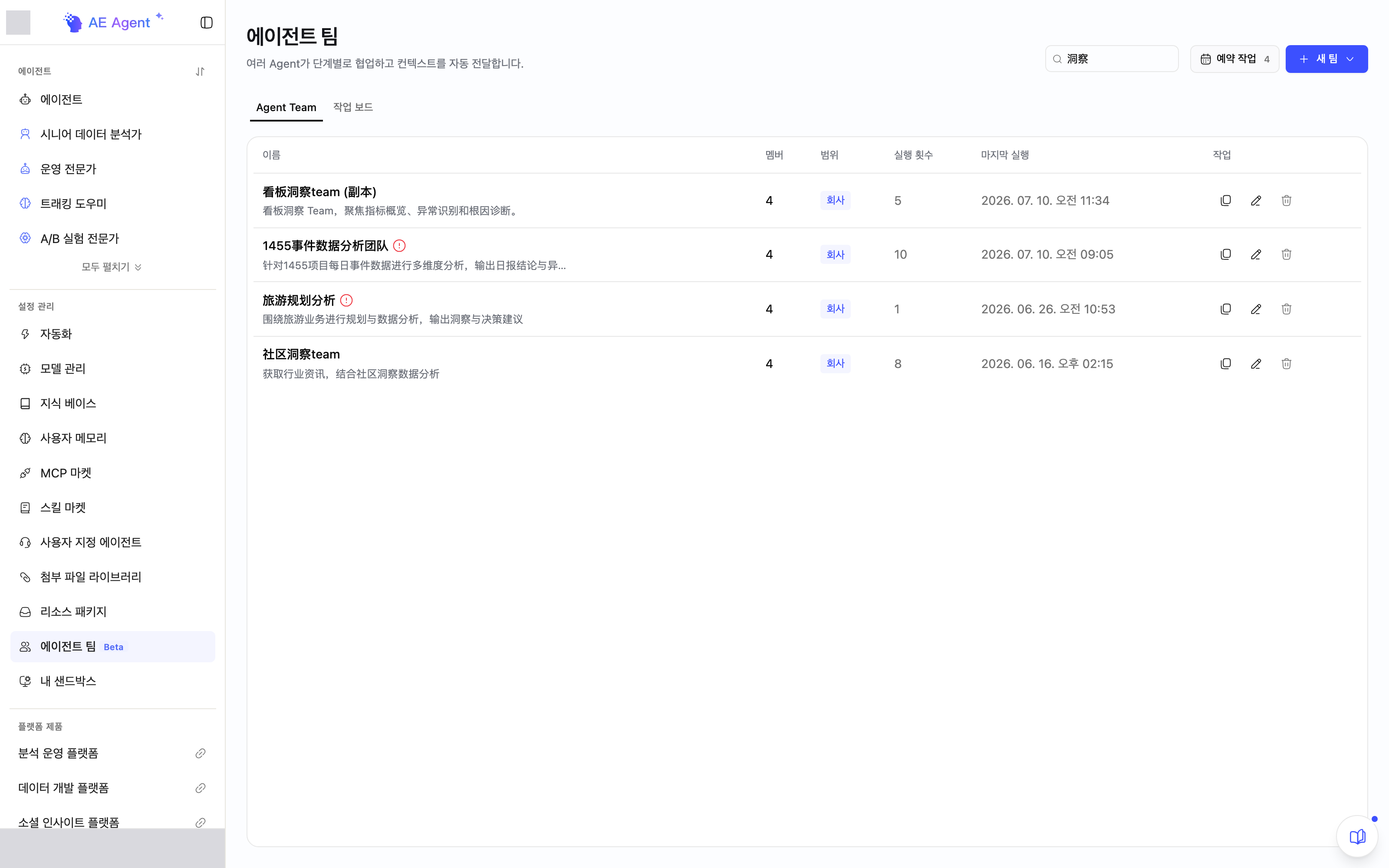
Task: Open 스킬 마켓 in sidebar
Action: 112,507
